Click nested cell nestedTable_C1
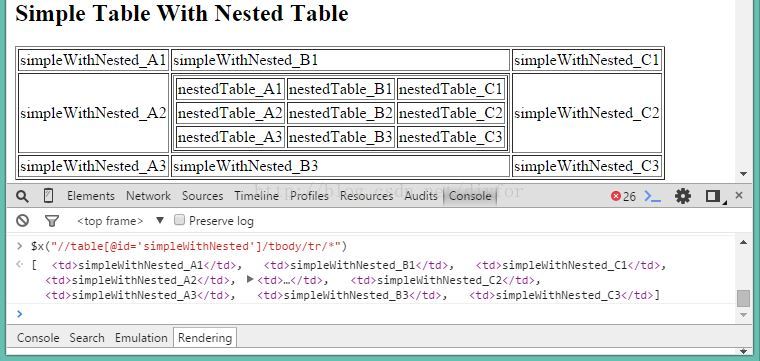 tap(451, 89)
